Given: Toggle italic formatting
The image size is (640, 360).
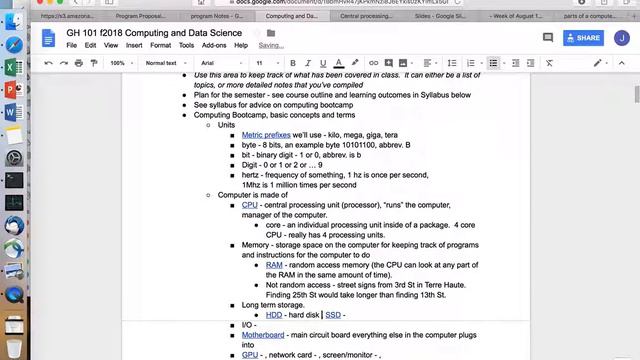Looking at the screenshot, I should pyautogui.click(x=308, y=63).
